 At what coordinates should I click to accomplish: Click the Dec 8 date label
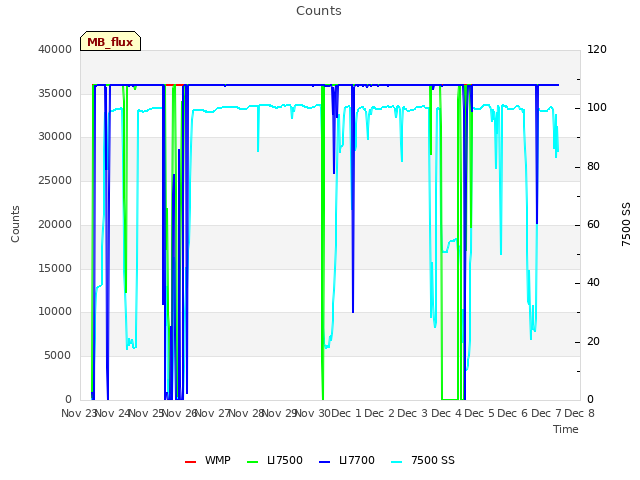coord(579,413)
